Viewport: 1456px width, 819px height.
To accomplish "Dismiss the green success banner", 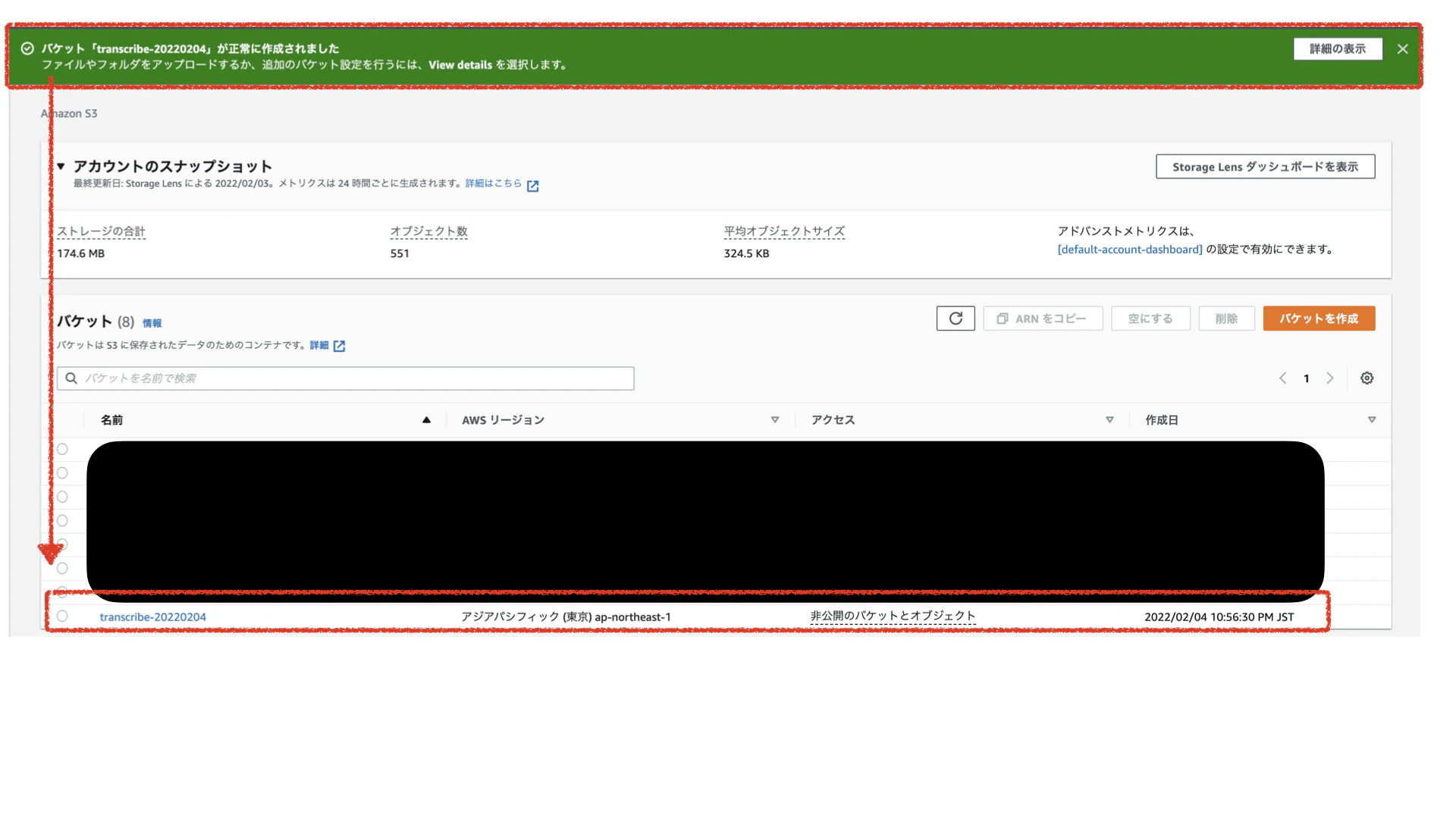I will point(1402,49).
